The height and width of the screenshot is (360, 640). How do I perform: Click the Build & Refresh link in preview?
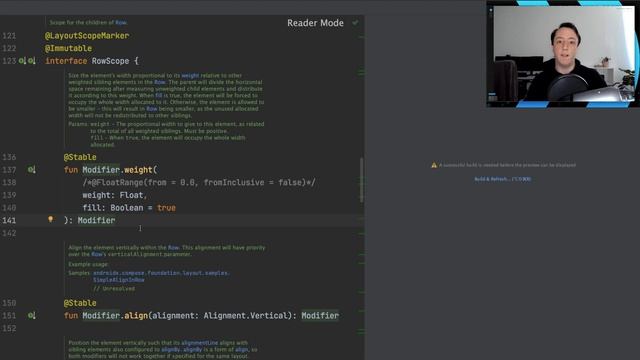pyautogui.click(x=502, y=179)
